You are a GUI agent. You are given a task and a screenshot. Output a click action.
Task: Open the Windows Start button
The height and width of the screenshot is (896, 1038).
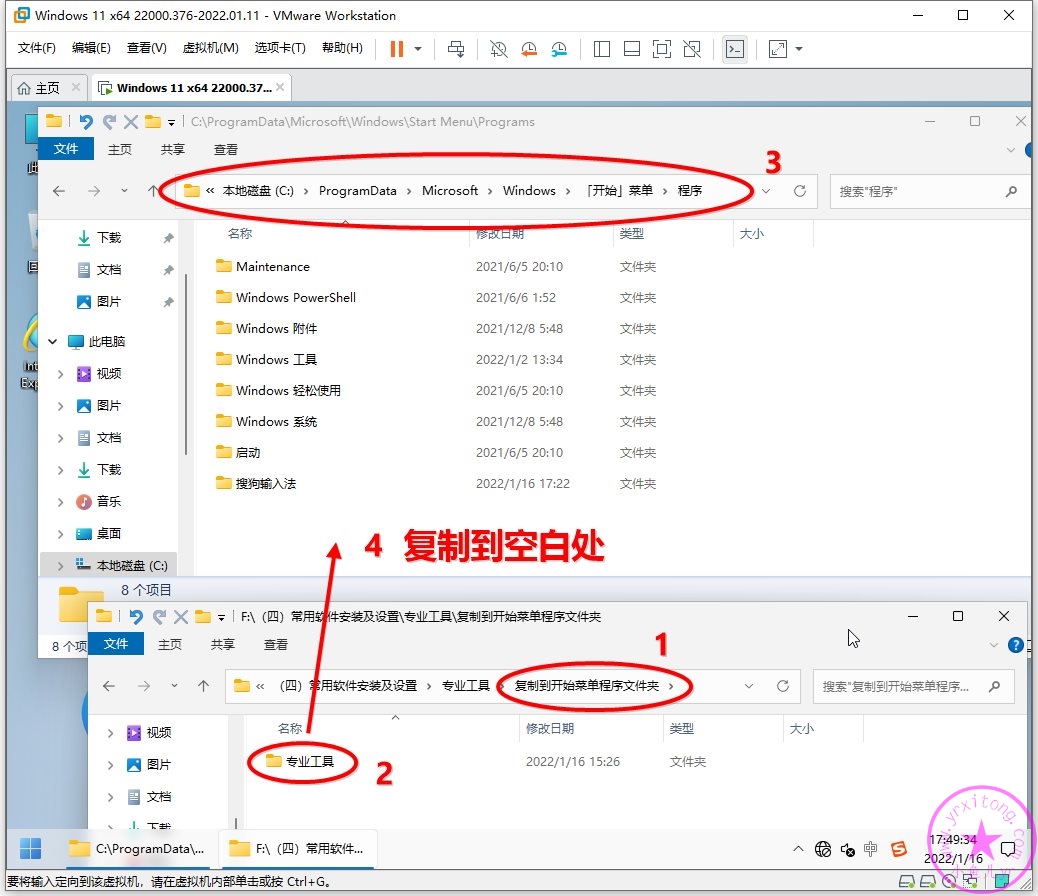pos(30,848)
